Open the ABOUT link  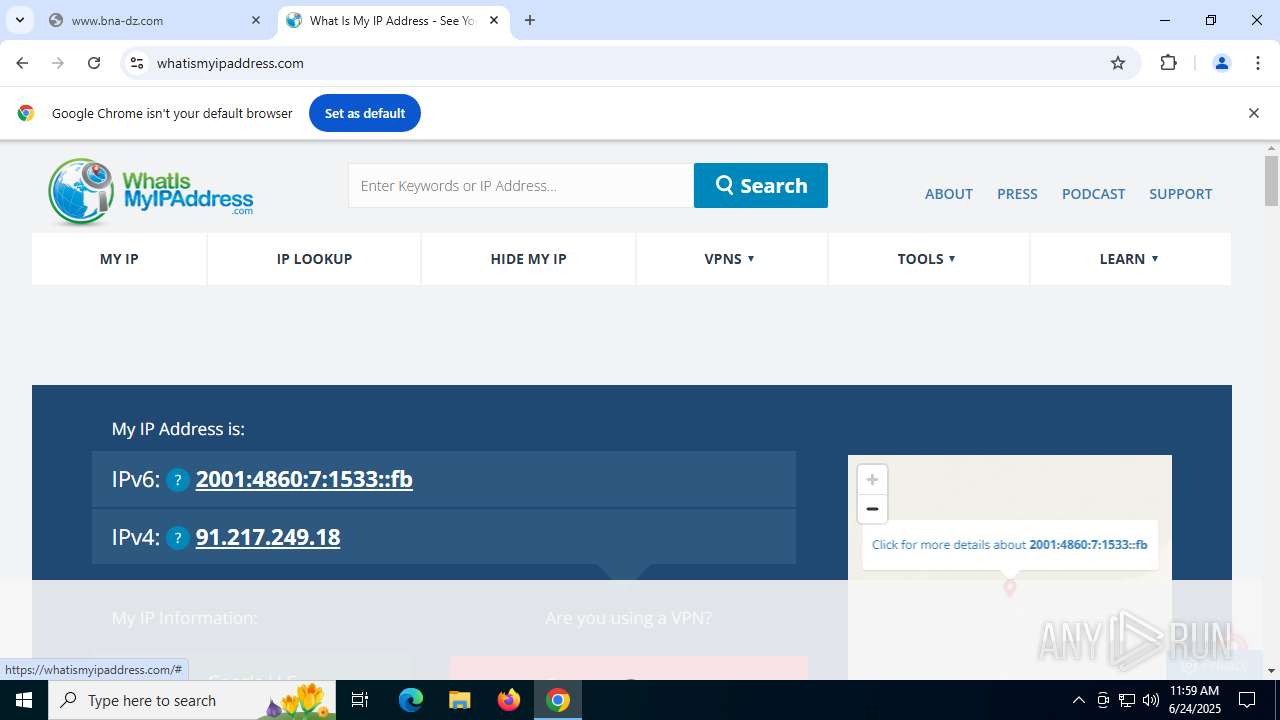pos(948,194)
